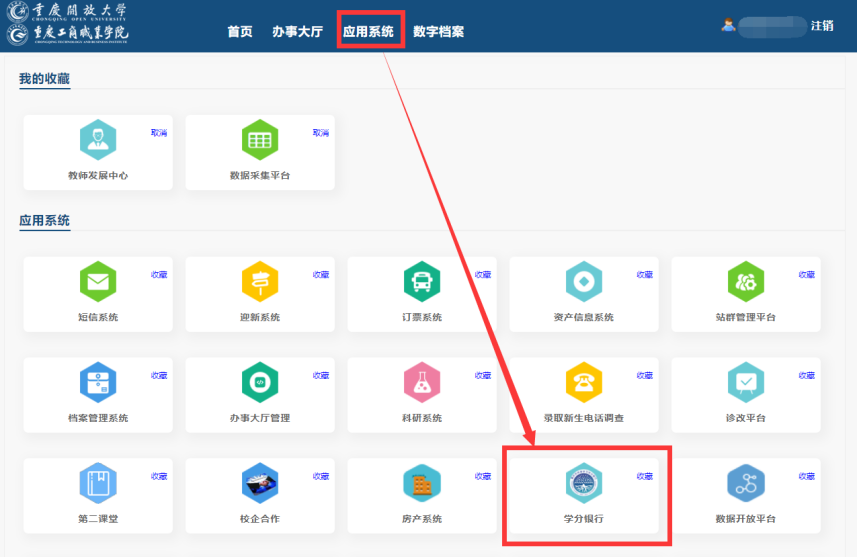Open the 资产信息系统 icon
This screenshot has height=557, width=857.
[x=584, y=282]
